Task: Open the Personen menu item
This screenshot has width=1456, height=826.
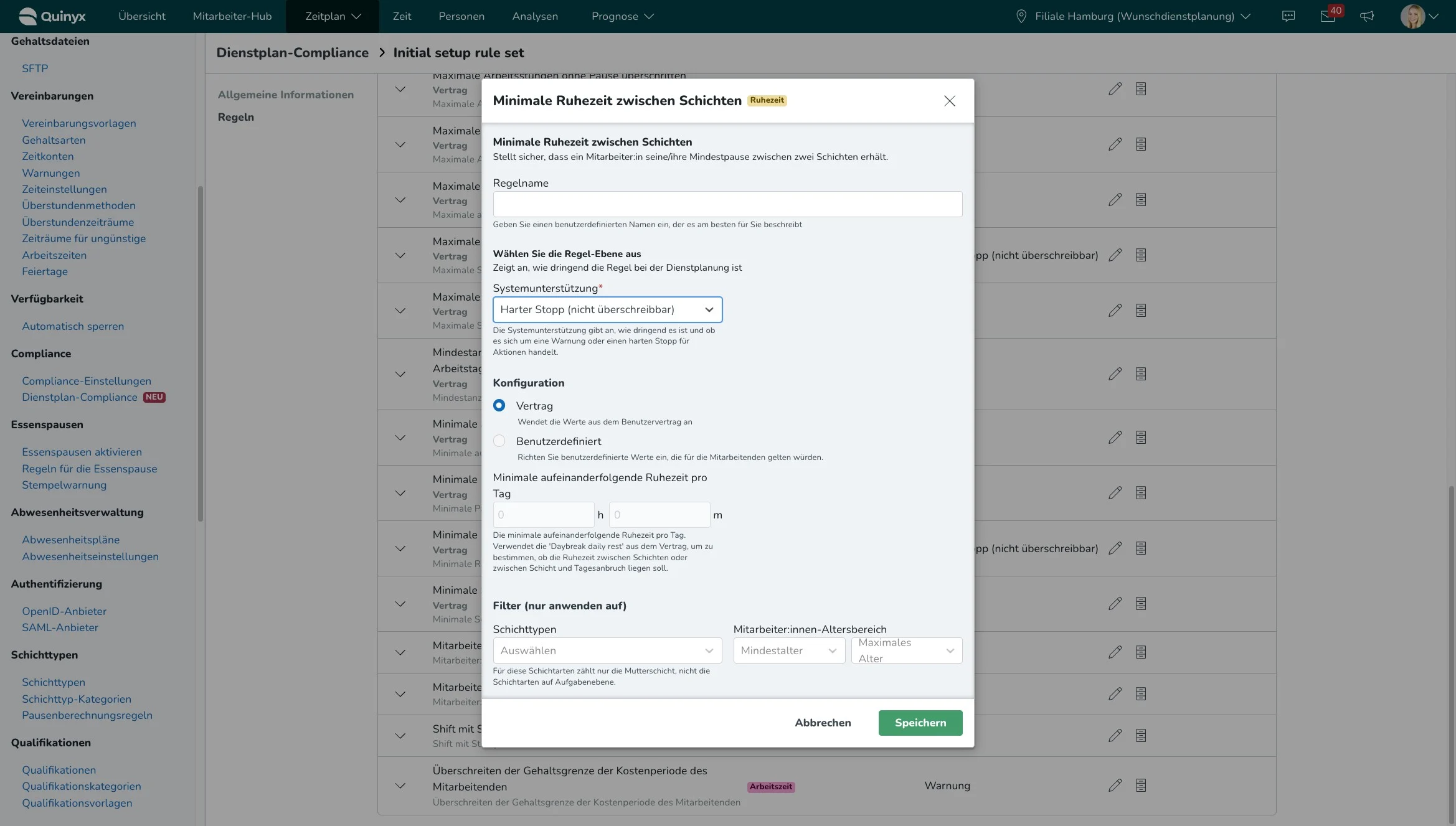Action: (x=461, y=16)
